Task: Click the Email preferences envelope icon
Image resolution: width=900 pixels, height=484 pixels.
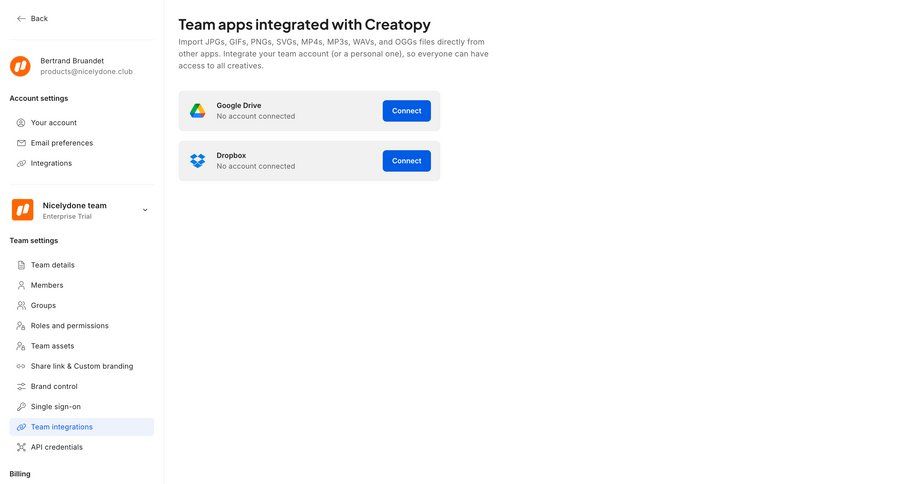Action: tap(21, 143)
